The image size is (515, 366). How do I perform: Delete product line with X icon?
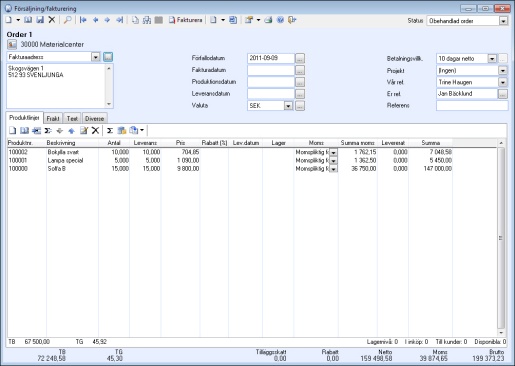[x=95, y=130]
